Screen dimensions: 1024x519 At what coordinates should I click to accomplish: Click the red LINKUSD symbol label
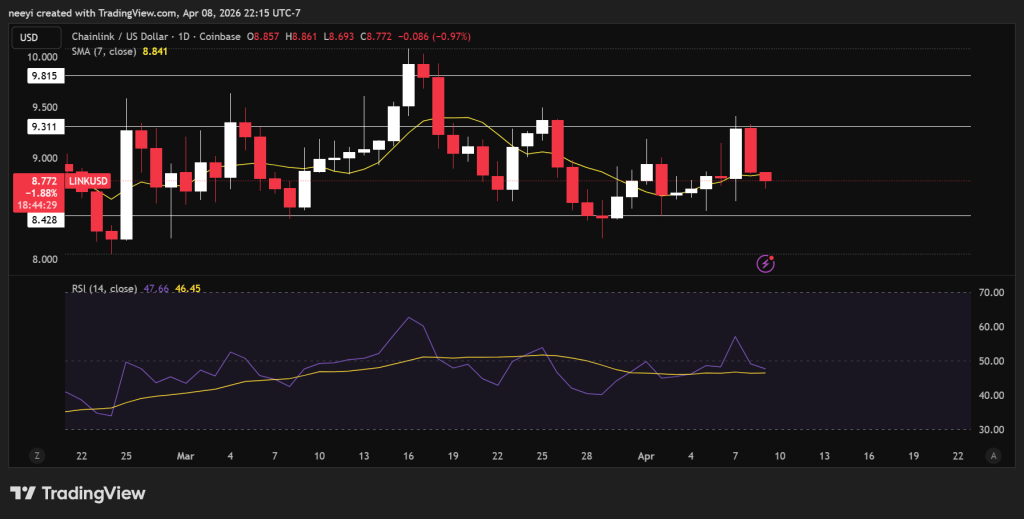pos(87,180)
